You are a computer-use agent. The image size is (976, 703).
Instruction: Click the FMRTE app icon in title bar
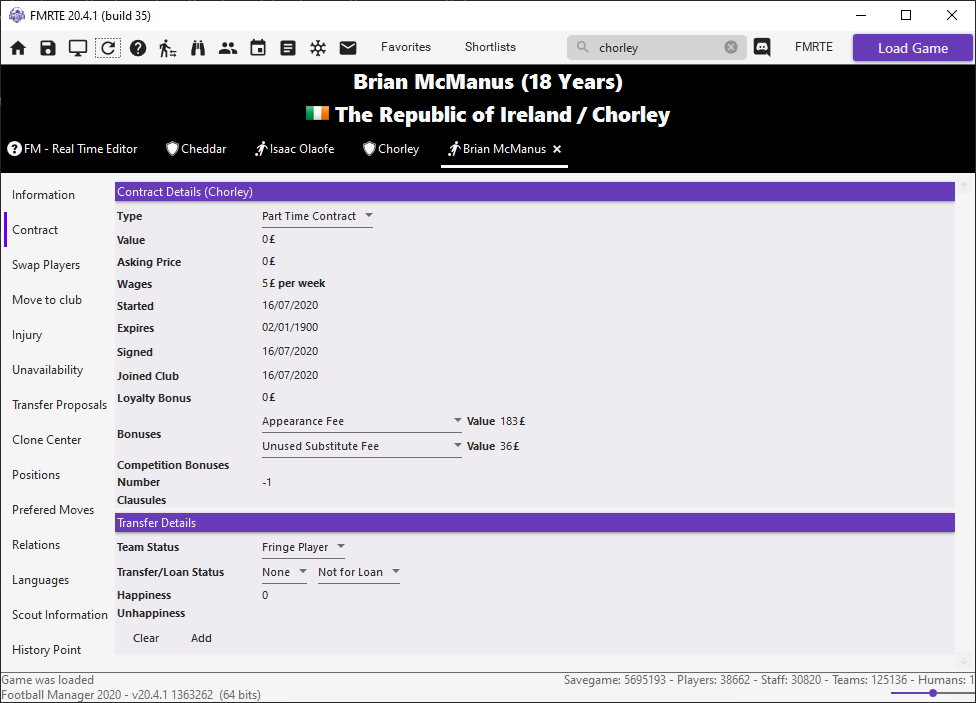point(17,16)
